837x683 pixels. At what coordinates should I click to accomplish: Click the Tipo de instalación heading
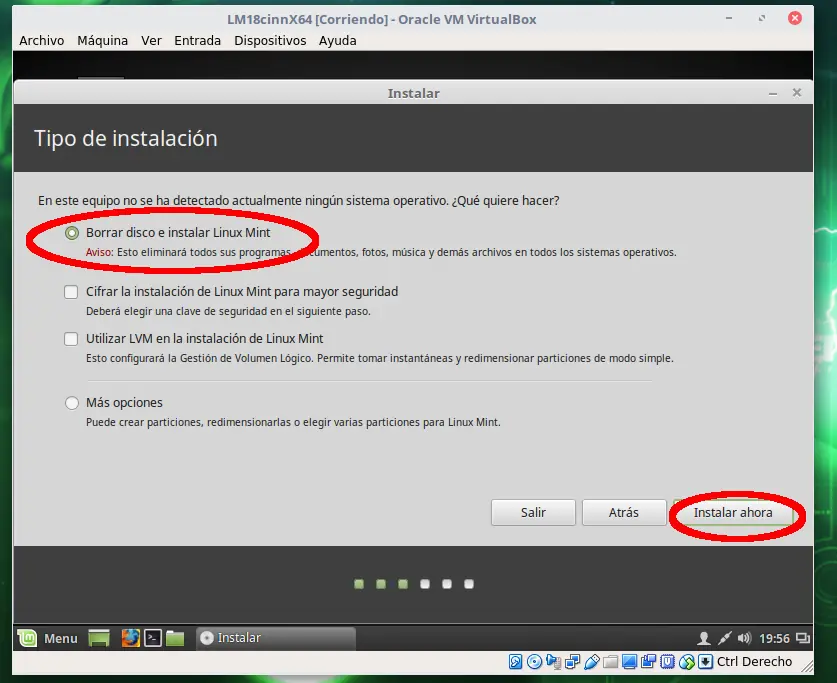tap(126, 139)
